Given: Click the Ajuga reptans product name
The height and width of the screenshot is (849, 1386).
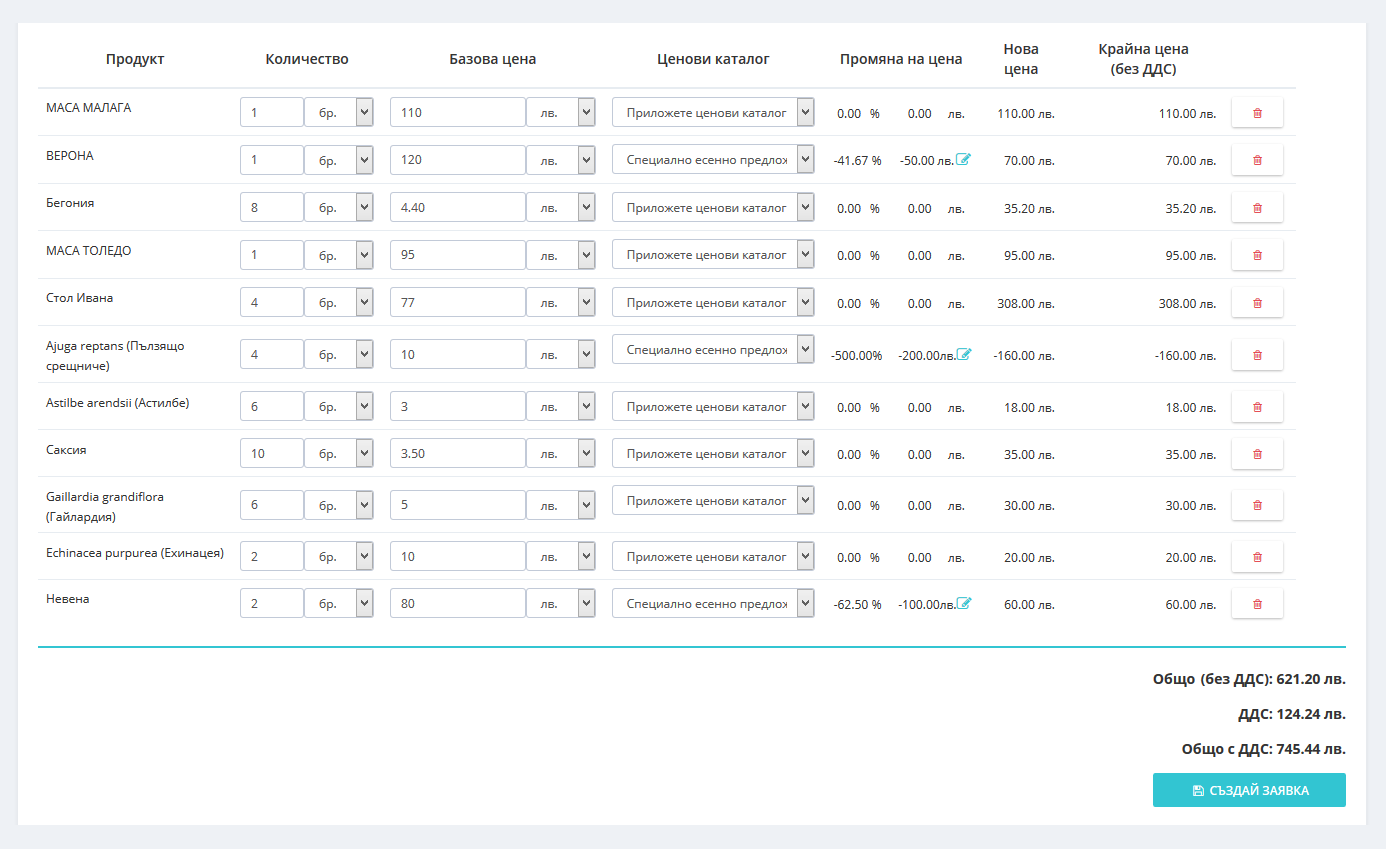Looking at the screenshot, I should (115, 355).
